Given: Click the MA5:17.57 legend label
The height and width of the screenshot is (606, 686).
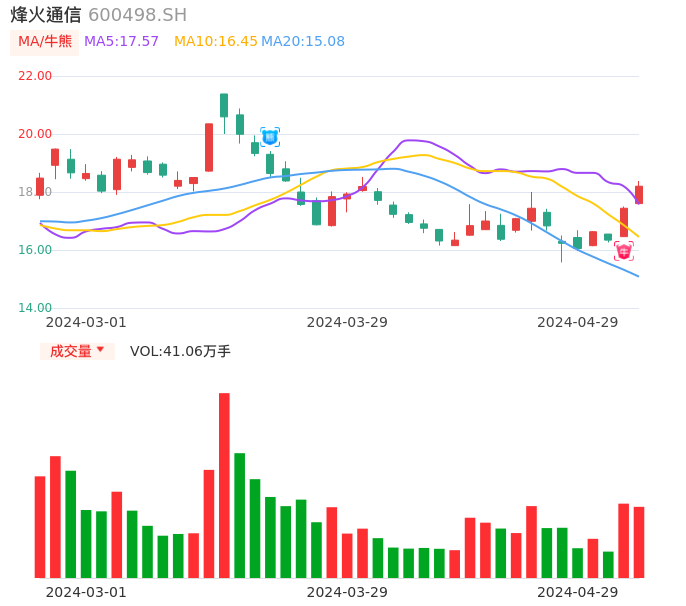Looking at the screenshot, I should [121, 42].
